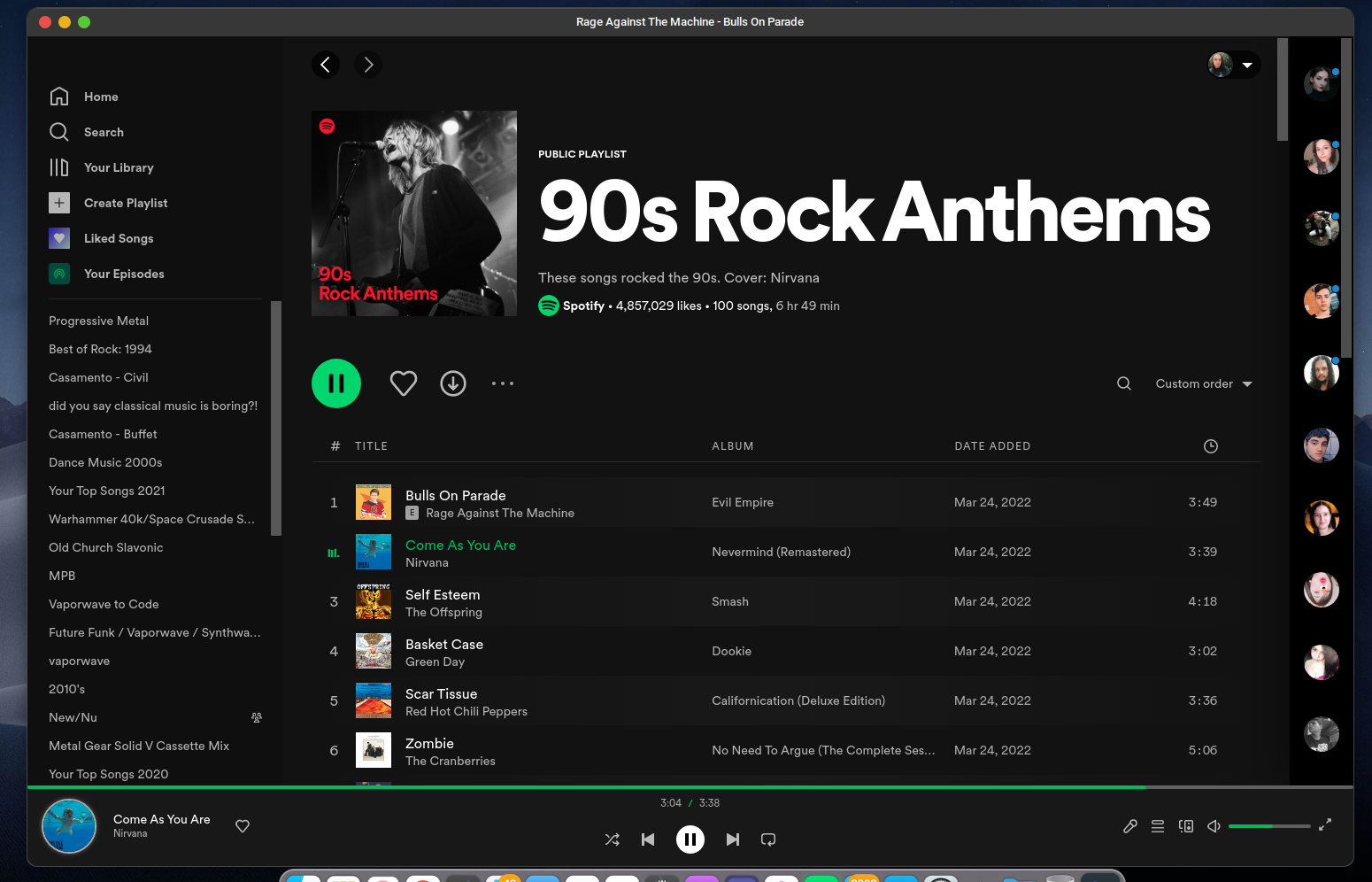Select Liked Songs in the sidebar
This screenshot has width=1372, height=882.
[x=118, y=238]
